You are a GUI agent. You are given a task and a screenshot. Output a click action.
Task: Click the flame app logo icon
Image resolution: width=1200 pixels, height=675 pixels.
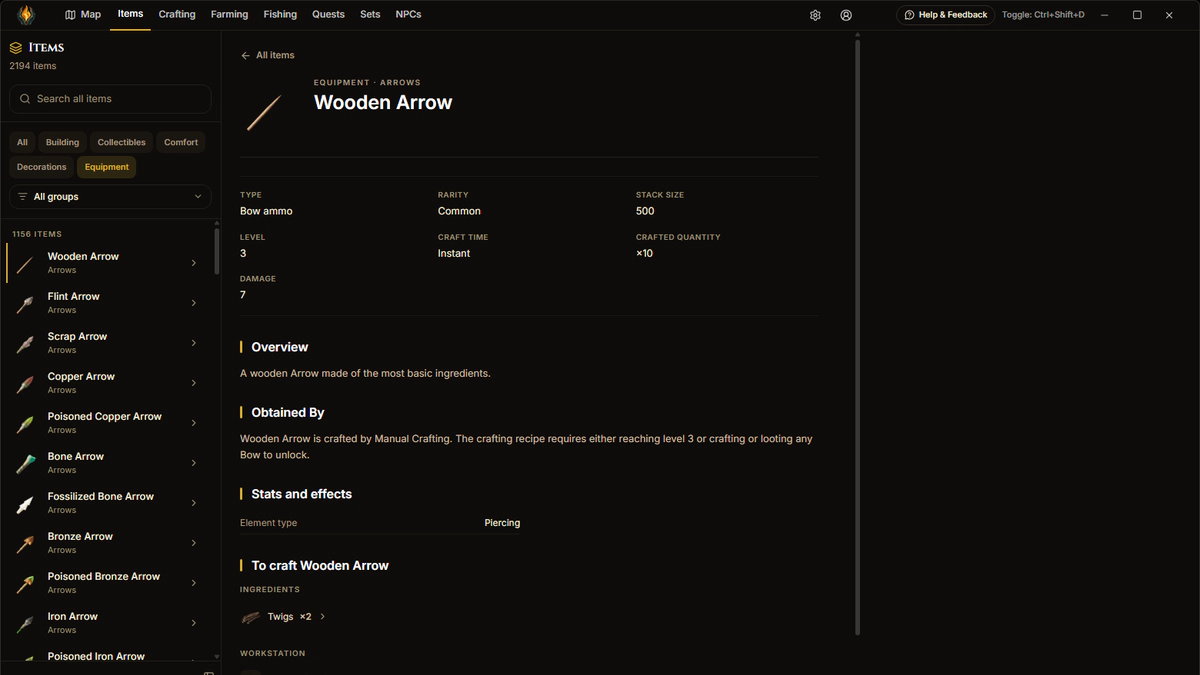click(x=26, y=15)
